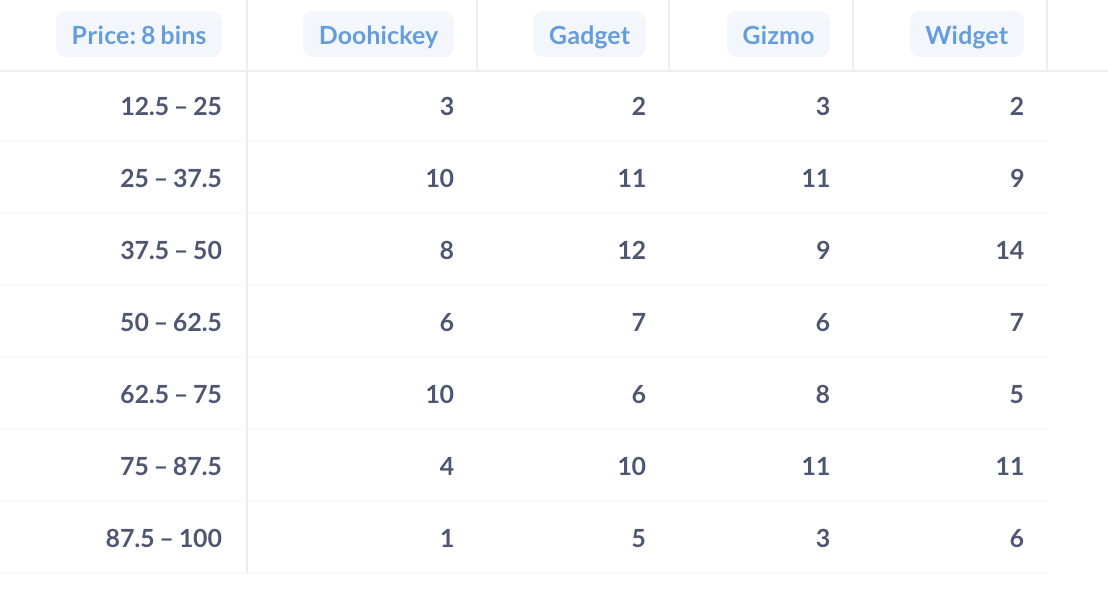Open the Gadget column header options

tap(589, 34)
